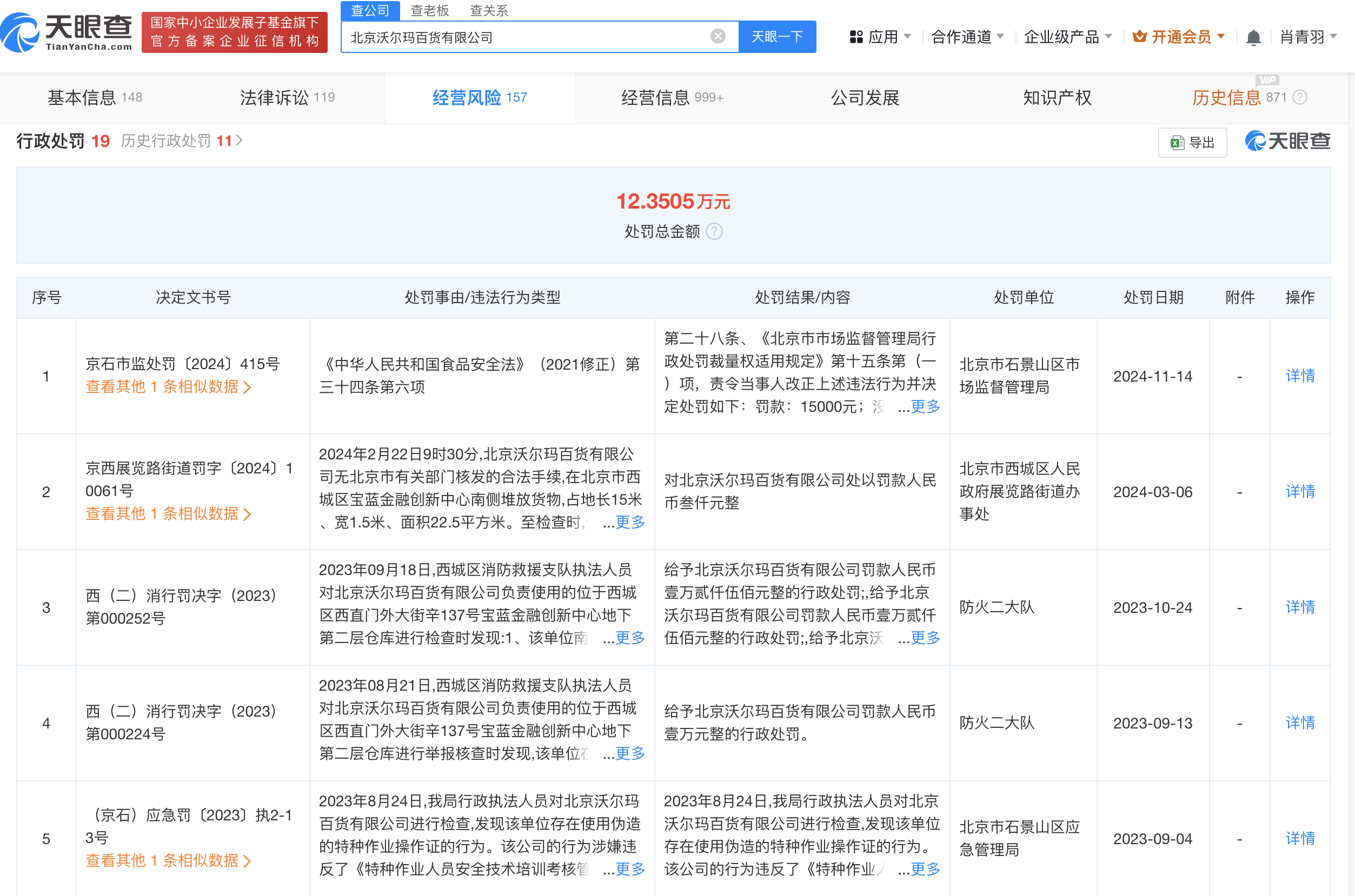This screenshot has width=1355, height=896.
Task: Switch to the 经营信息 tab
Action: (672, 98)
